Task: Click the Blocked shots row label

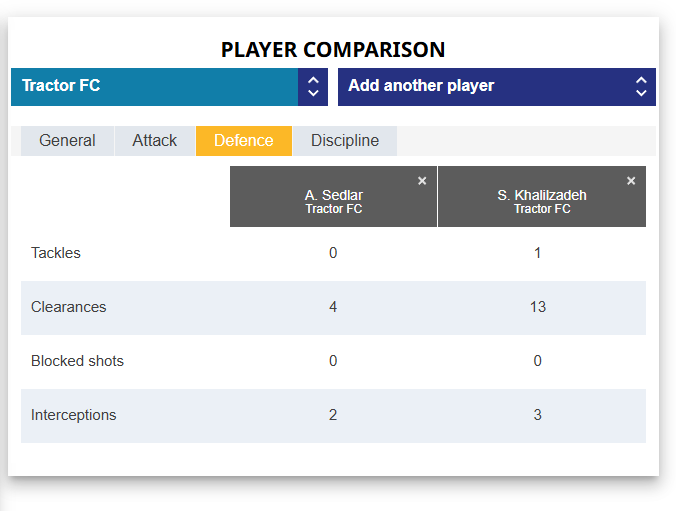Action: pos(77,361)
